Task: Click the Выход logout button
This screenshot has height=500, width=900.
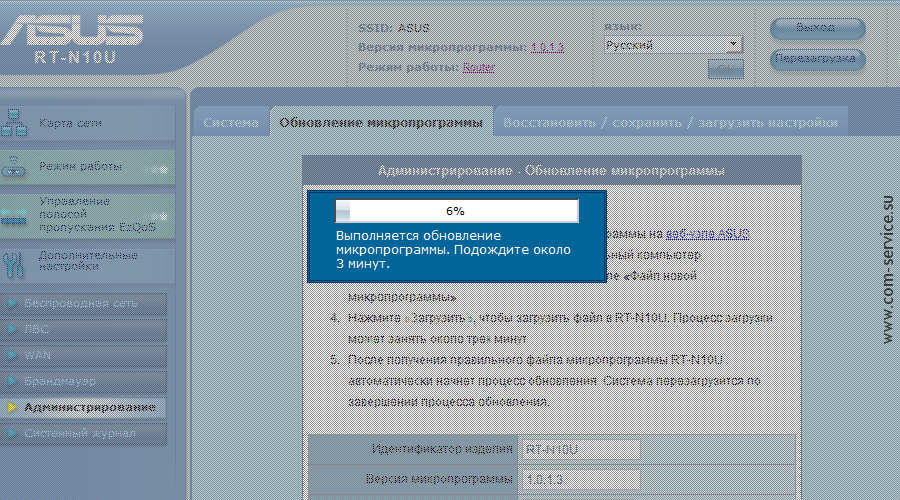Action: (x=817, y=28)
